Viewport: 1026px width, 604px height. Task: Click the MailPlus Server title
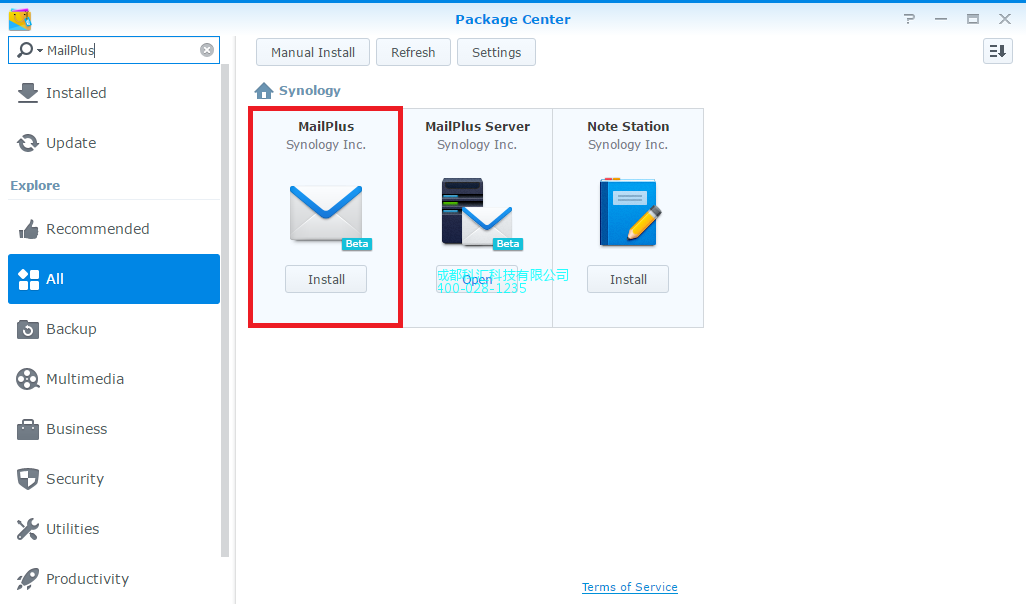(477, 126)
